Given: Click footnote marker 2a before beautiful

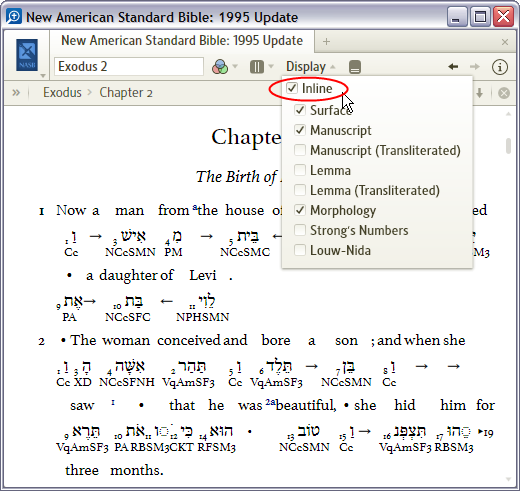Looking at the screenshot, I should click(270, 402).
